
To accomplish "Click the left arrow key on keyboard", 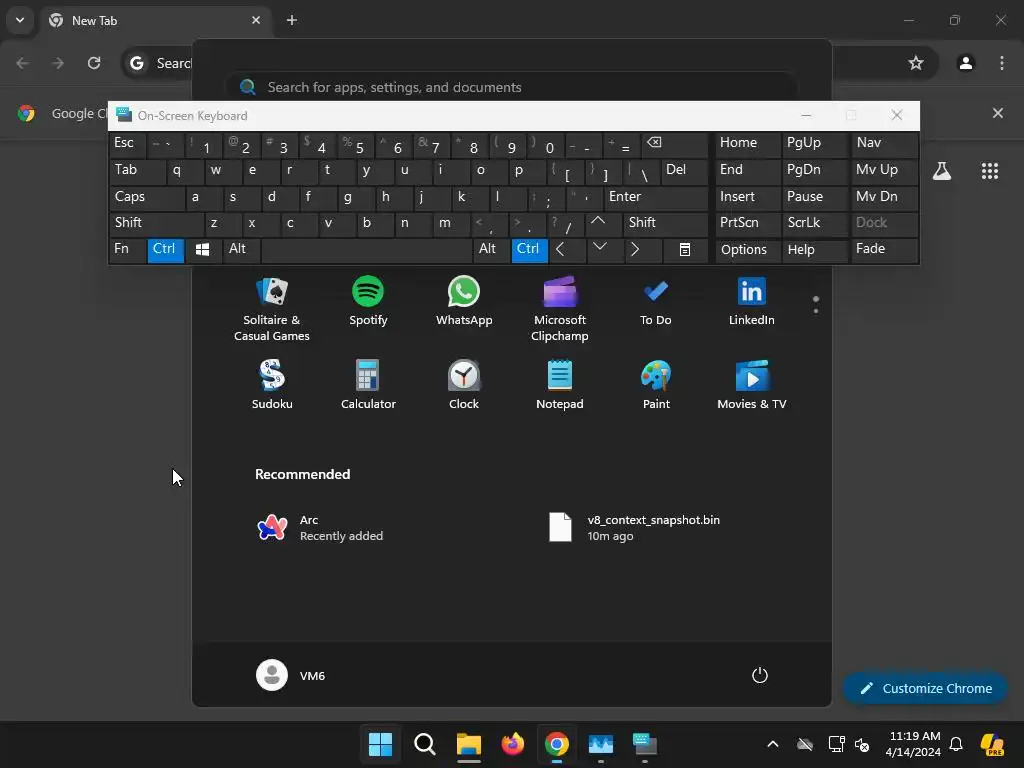I will [x=566, y=250].
